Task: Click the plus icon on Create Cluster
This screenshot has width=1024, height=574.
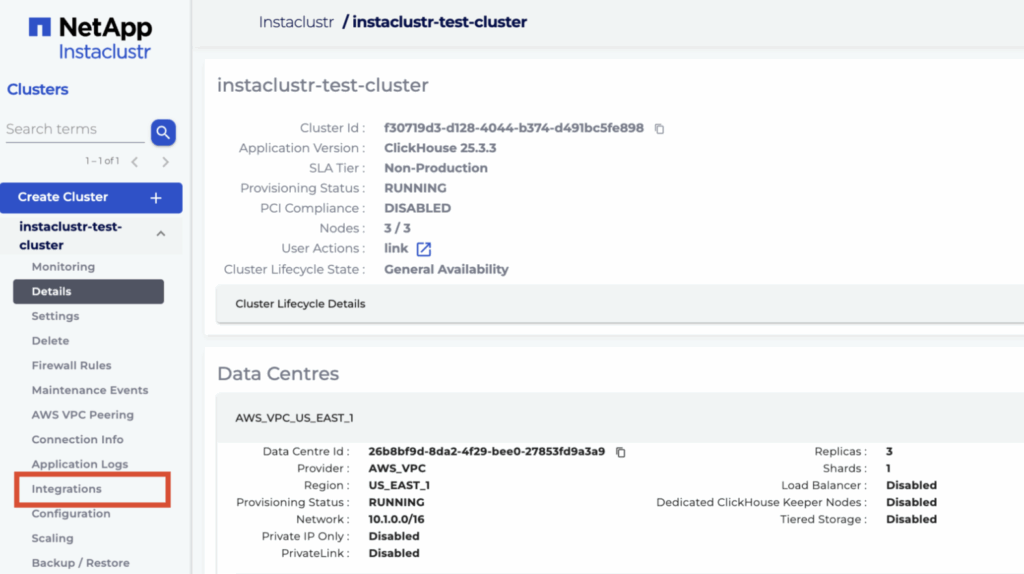Action: [x=156, y=198]
